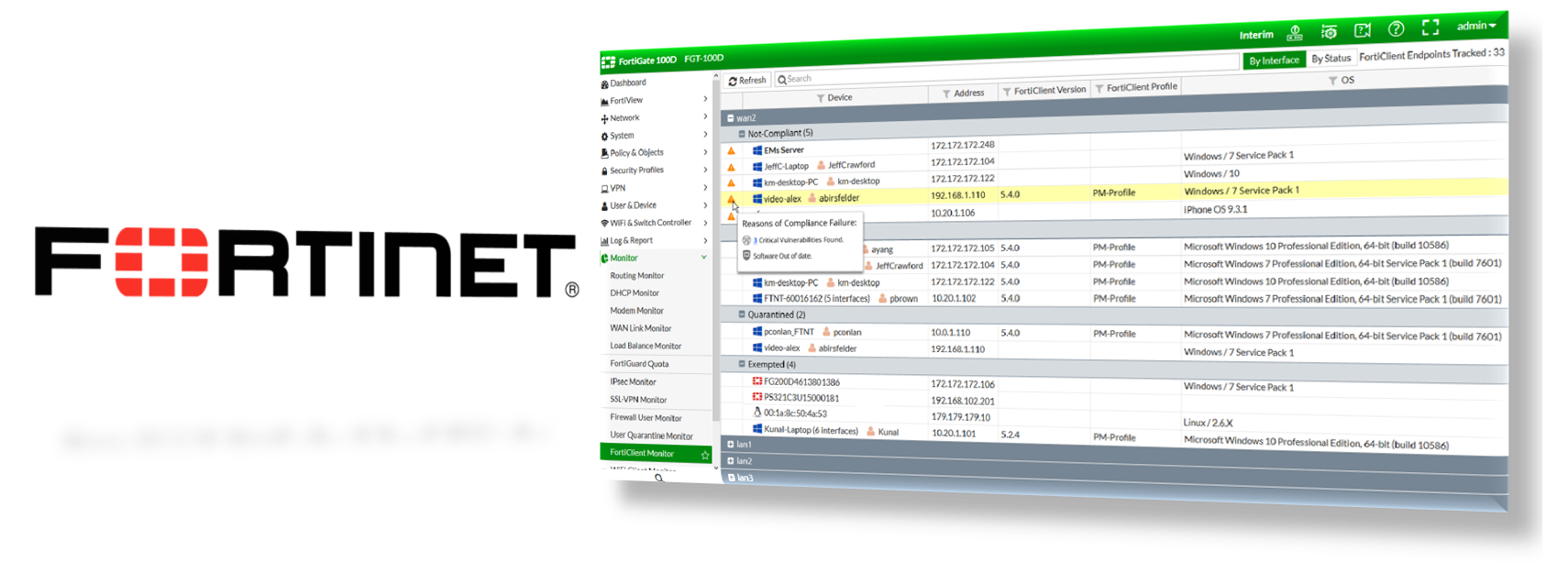Viewport: 1568px width, 573px height.
Task: Select the video-alex highlighted row
Action: coord(1114,193)
